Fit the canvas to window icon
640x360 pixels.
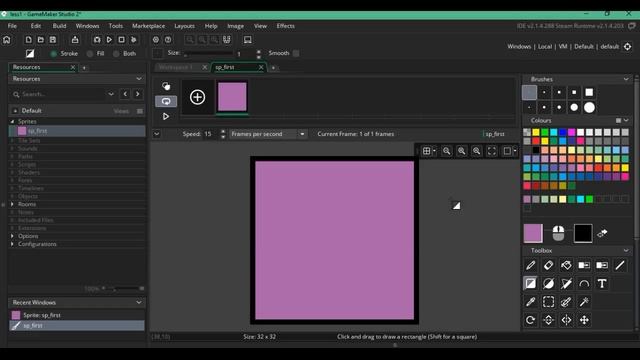(492, 151)
